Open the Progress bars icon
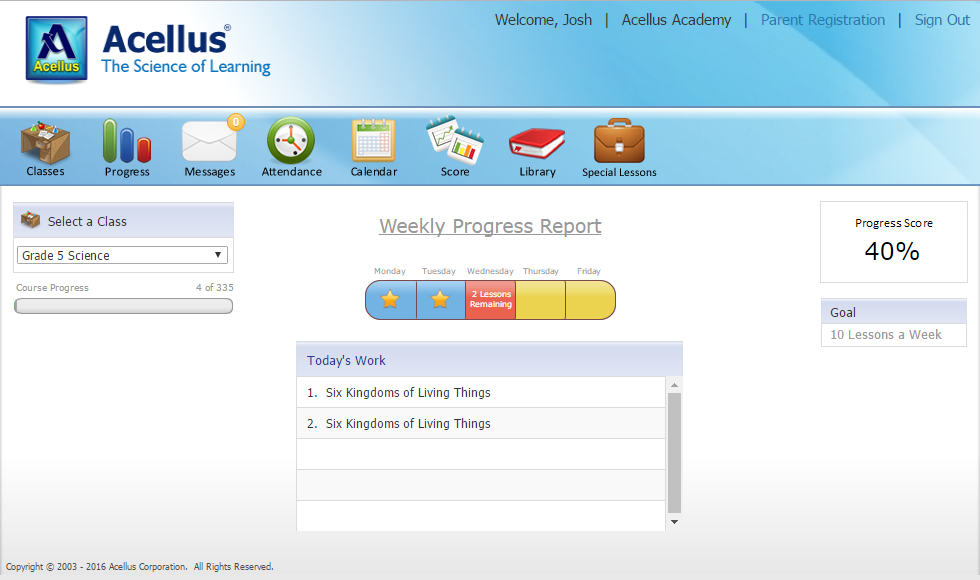Viewport: 980px width, 580px height. [127, 143]
